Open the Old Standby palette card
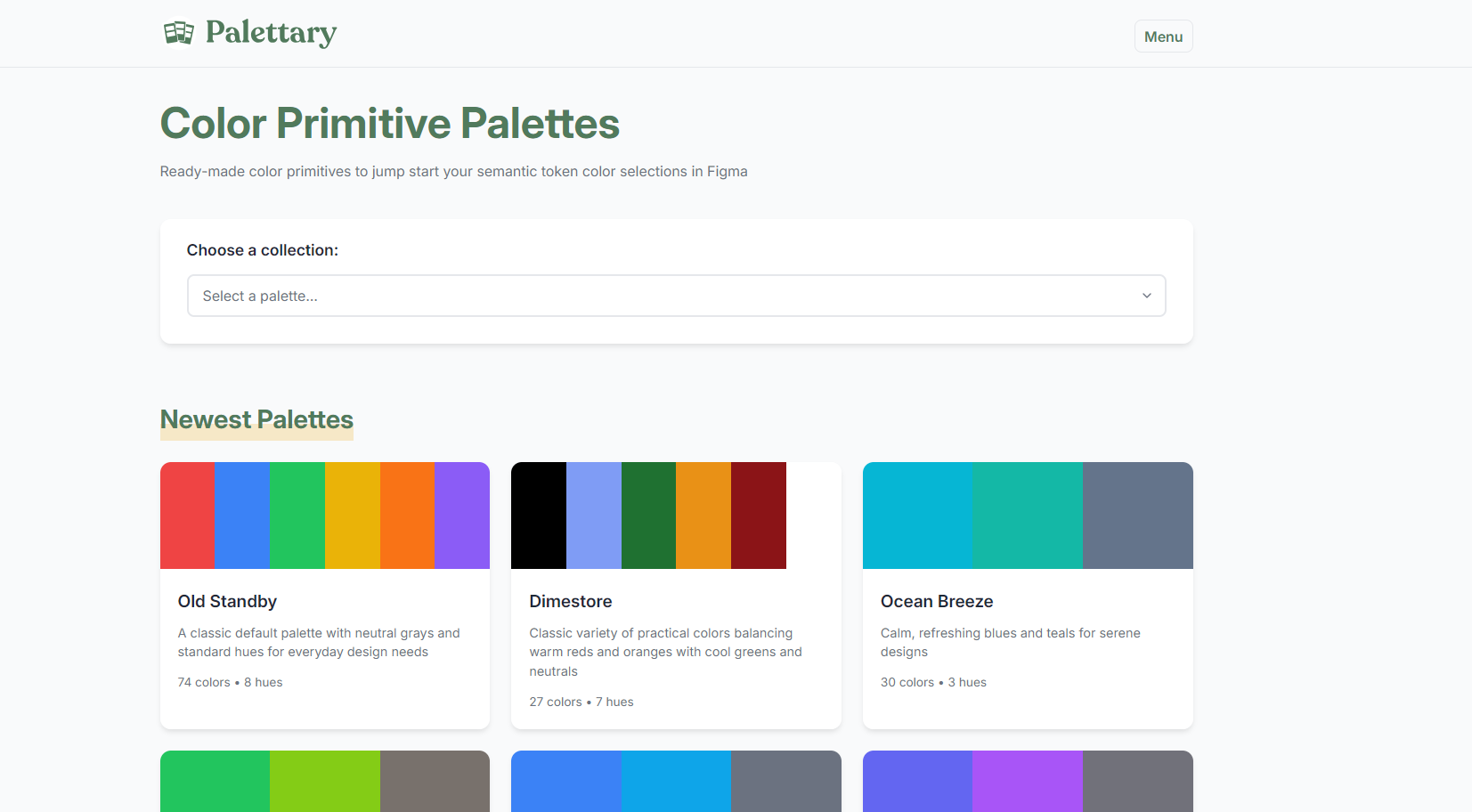The height and width of the screenshot is (812, 1472). 324,595
